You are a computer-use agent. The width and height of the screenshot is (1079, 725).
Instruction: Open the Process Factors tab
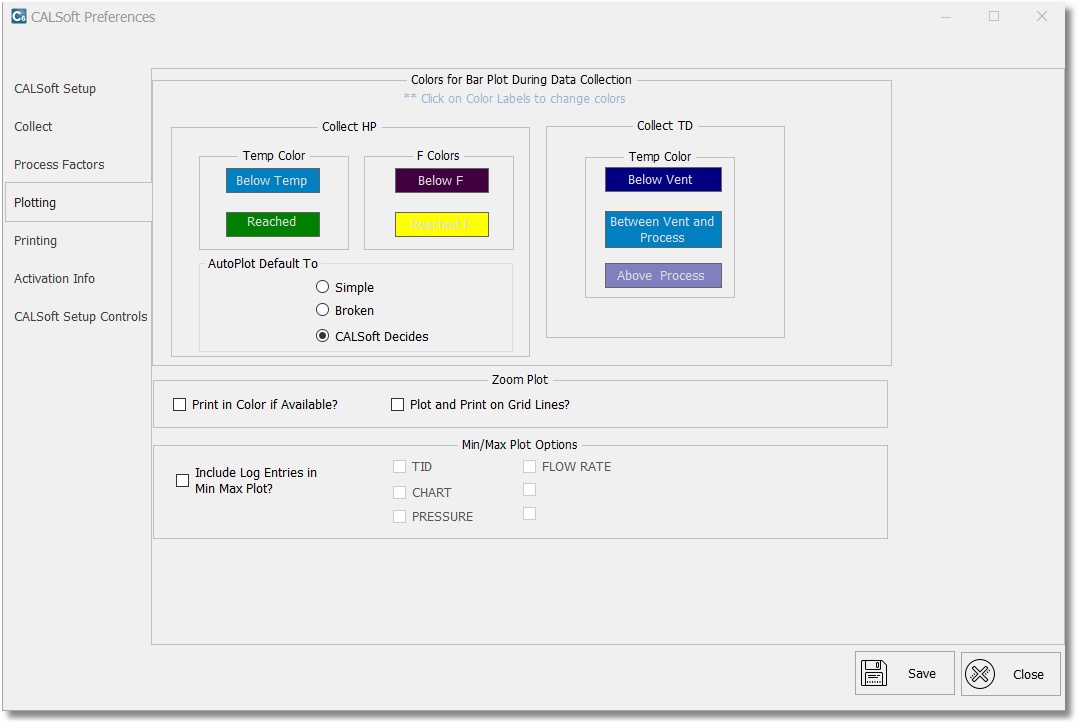pyautogui.click(x=59, y=164)
